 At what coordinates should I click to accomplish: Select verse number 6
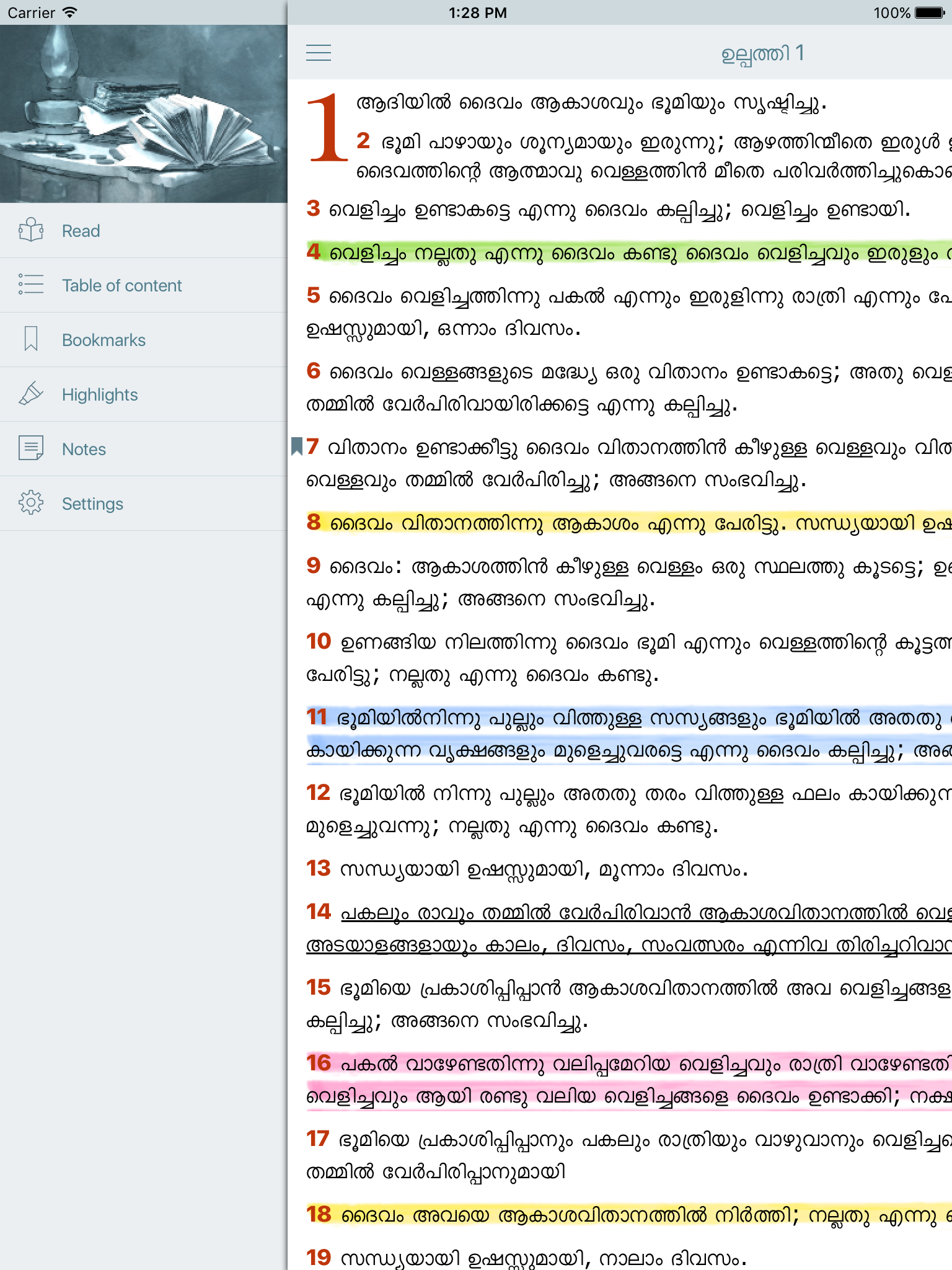pos(313,371)
